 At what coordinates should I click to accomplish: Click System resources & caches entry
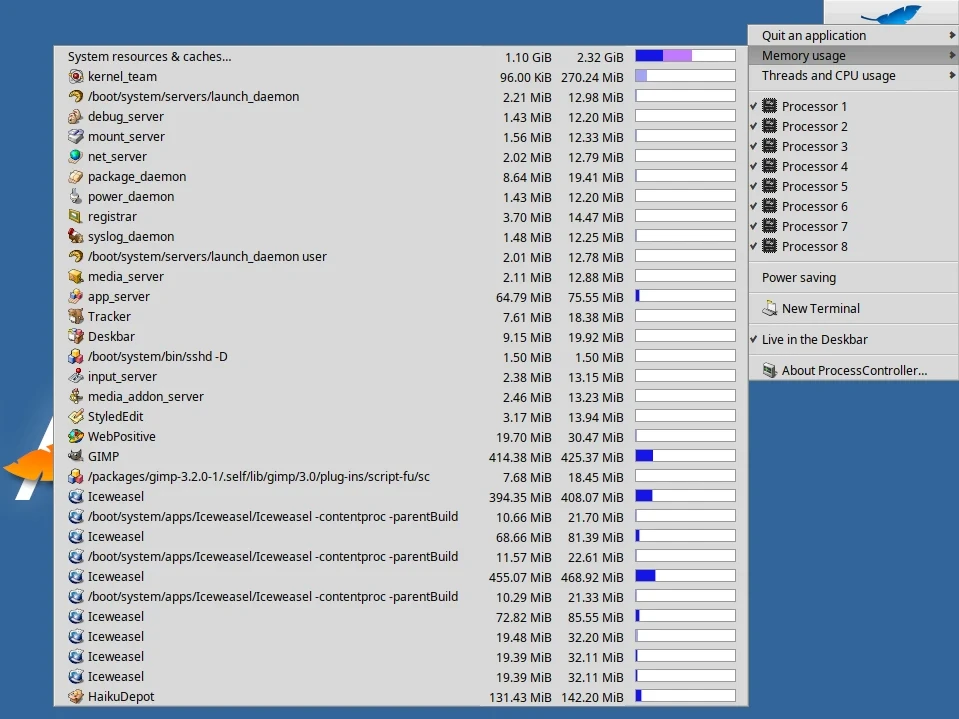click(x=149, y=56)
